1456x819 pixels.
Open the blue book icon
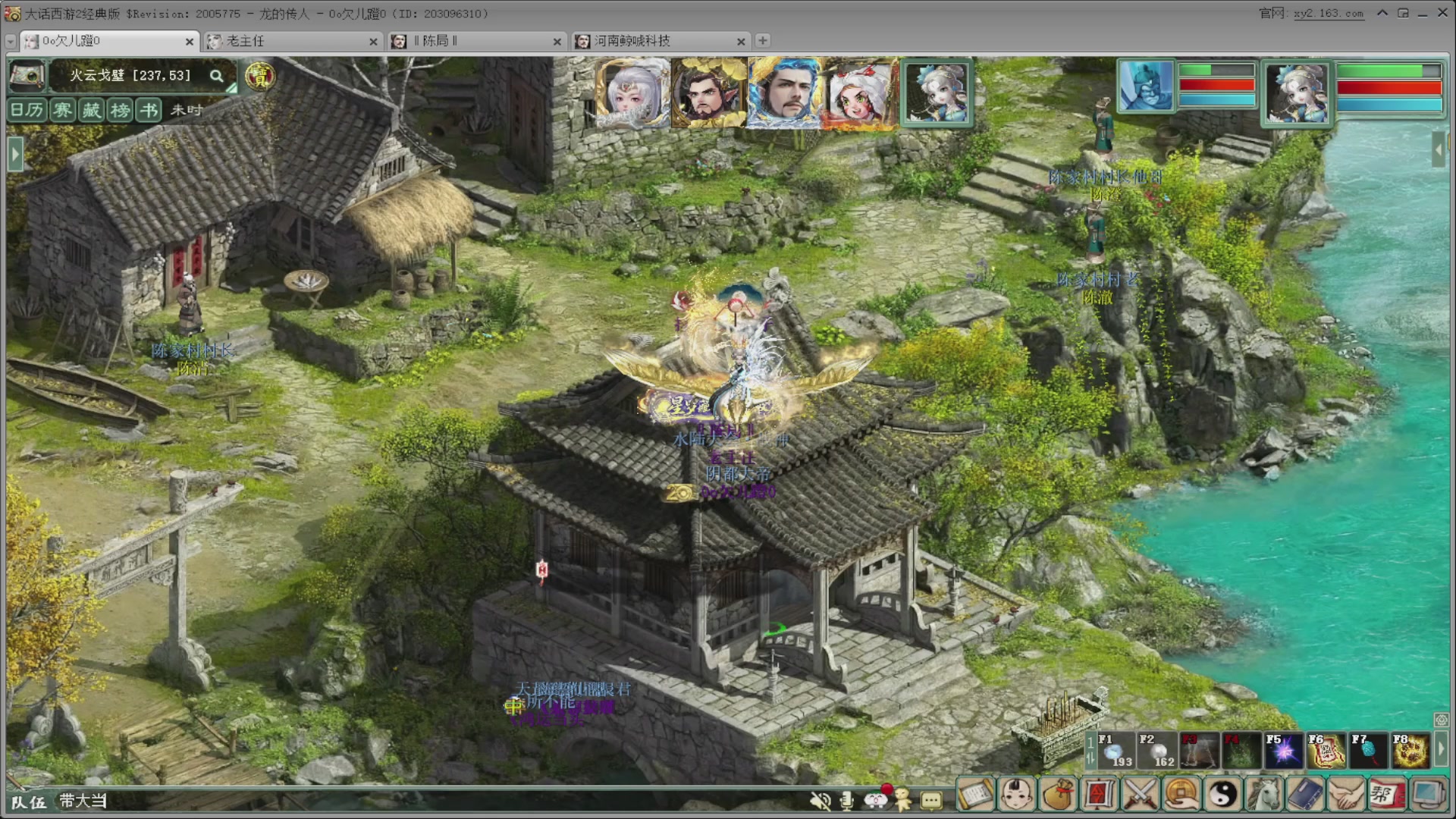pyautogui.click(x=1305, y=795)
